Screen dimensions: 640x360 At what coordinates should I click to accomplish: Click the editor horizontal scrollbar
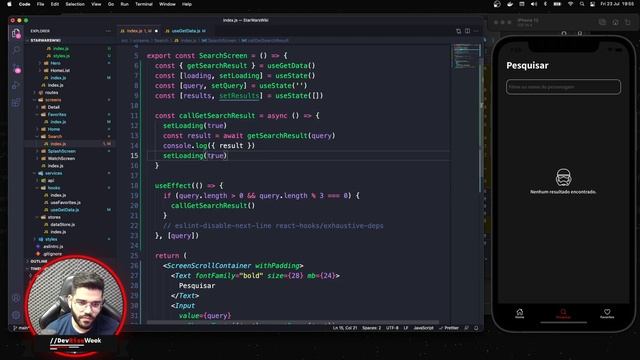(x=292, y=323)
